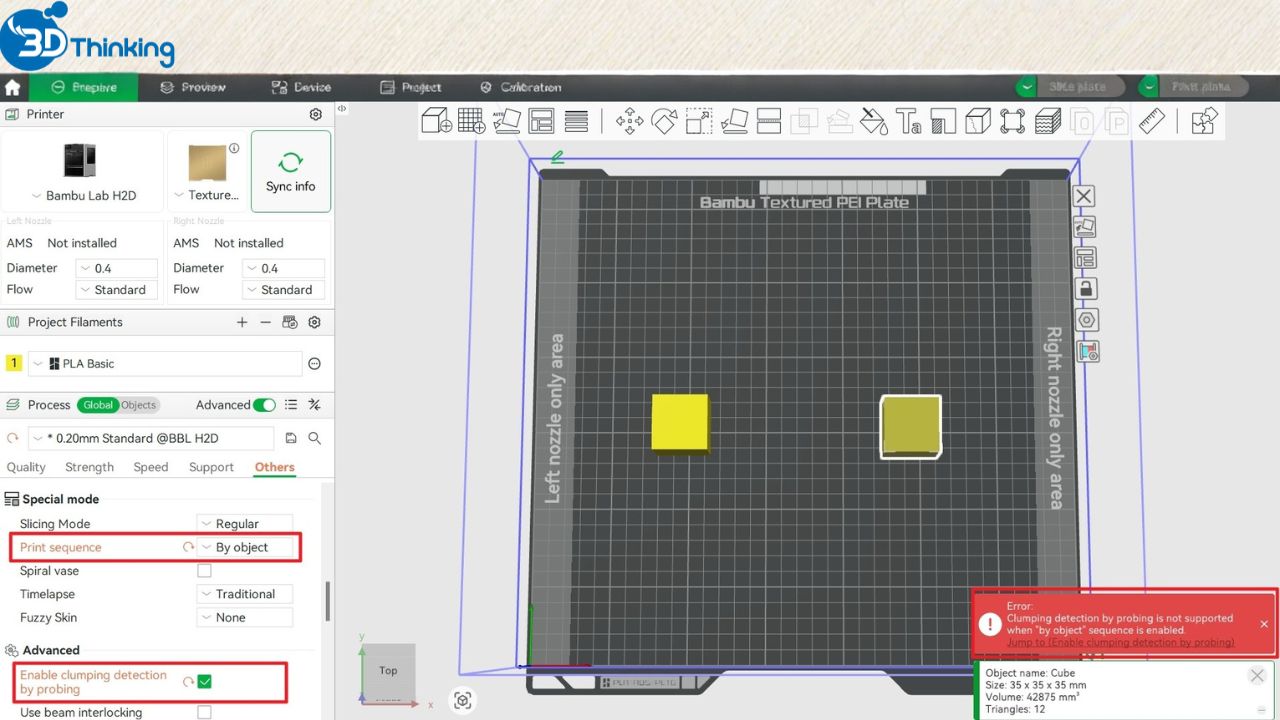
Task: Save the process preset with disk icon
Action: (x=291, y=438)
